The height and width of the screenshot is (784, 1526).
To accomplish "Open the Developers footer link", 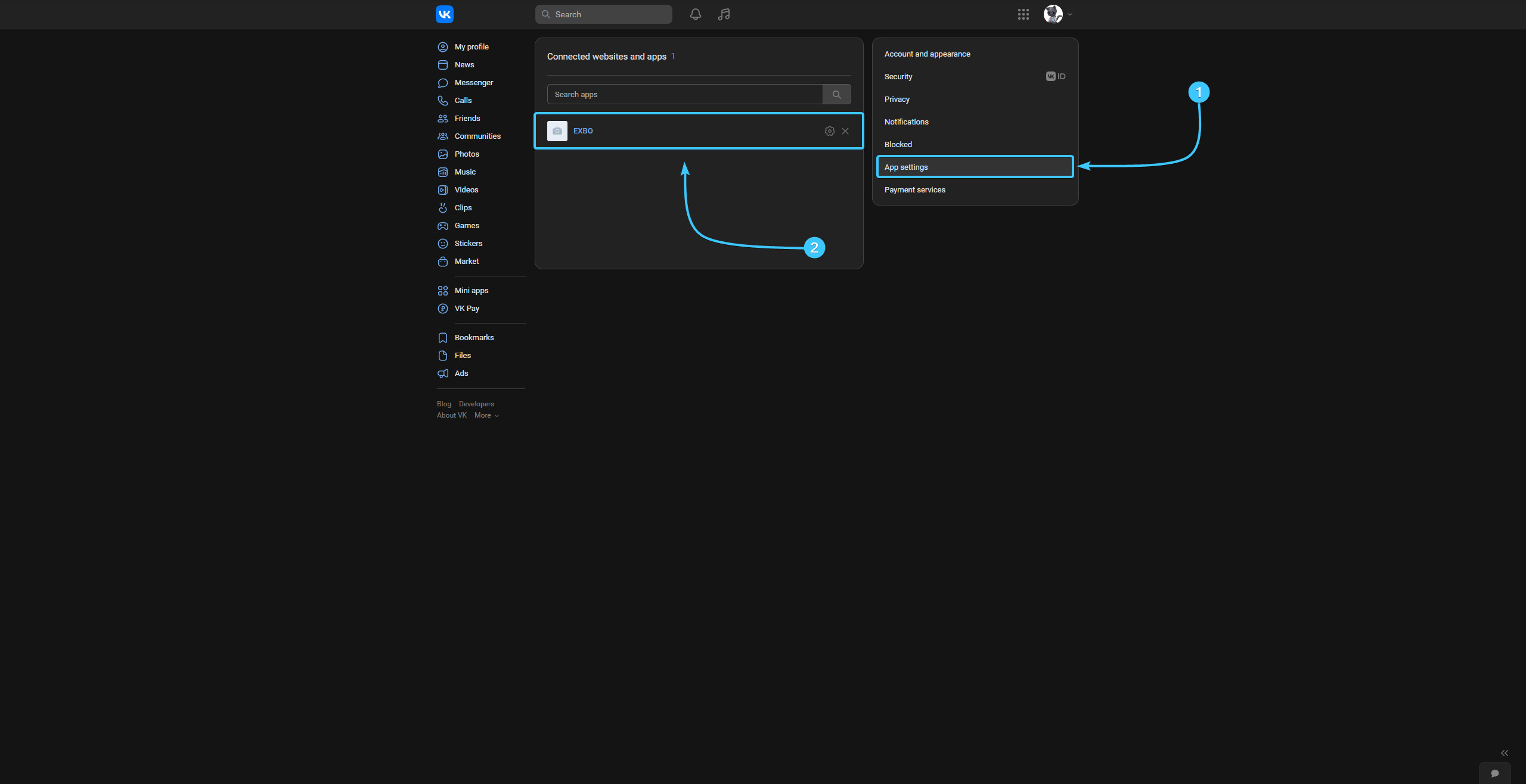I will pyautogui.click(x=476, y=404).
